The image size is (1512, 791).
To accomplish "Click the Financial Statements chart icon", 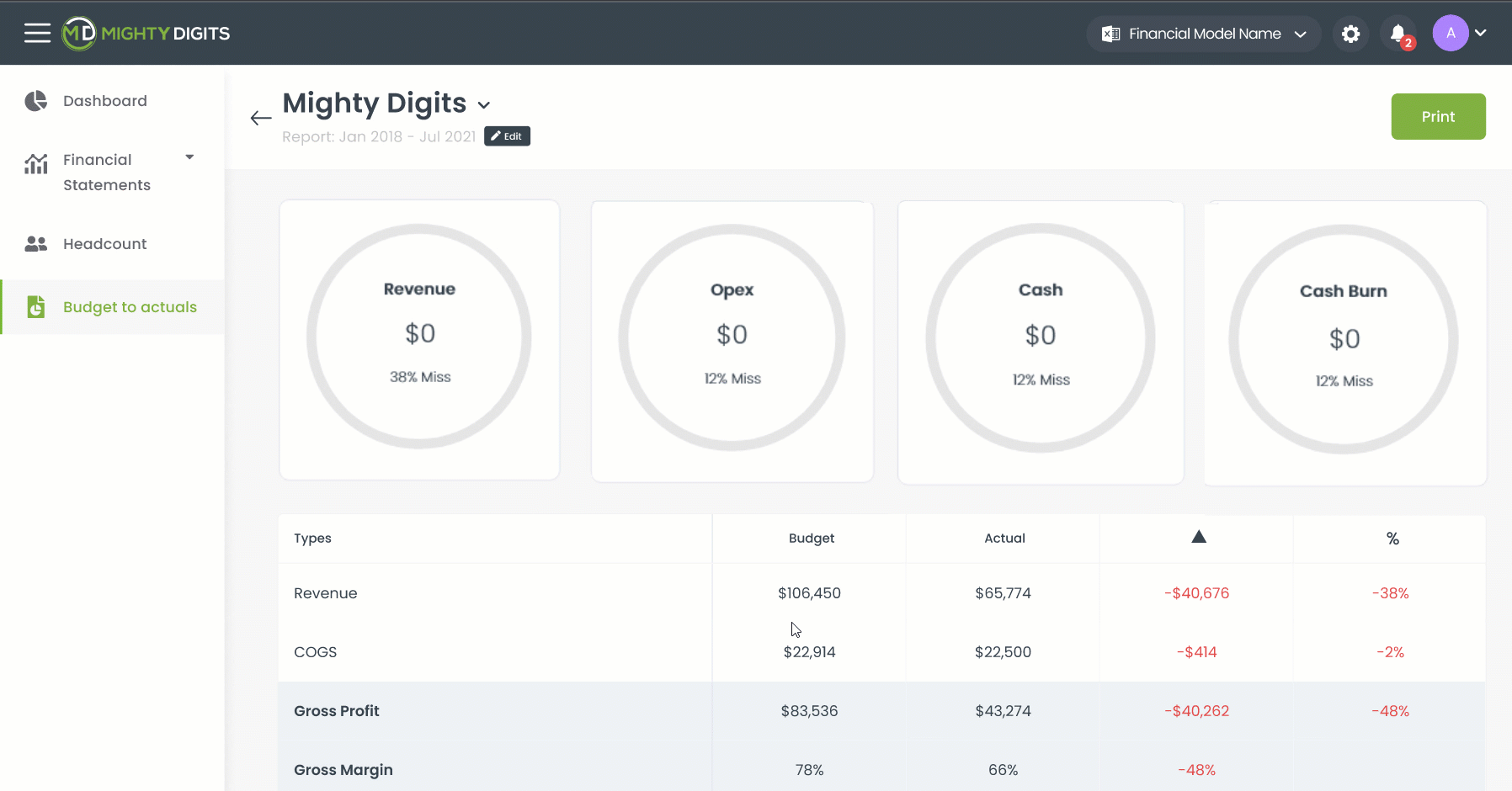I will 36,163.
